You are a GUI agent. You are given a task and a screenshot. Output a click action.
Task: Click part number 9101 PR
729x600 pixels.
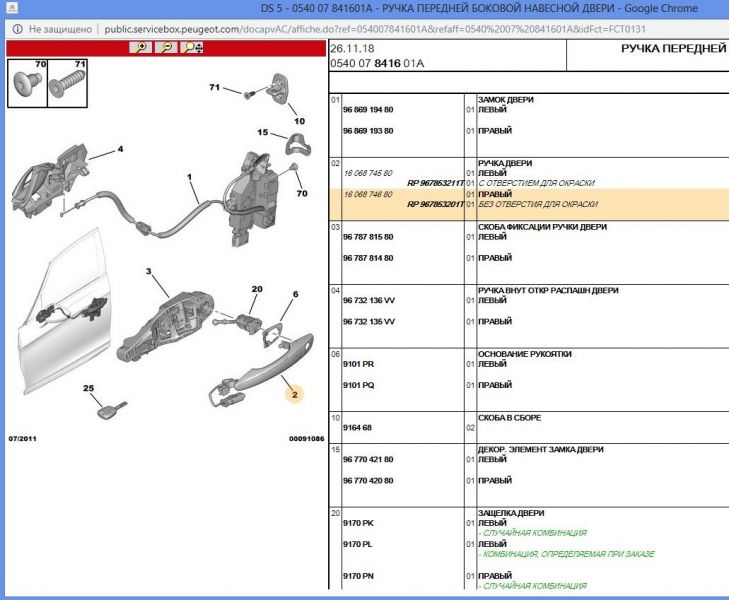pos(359,364)
